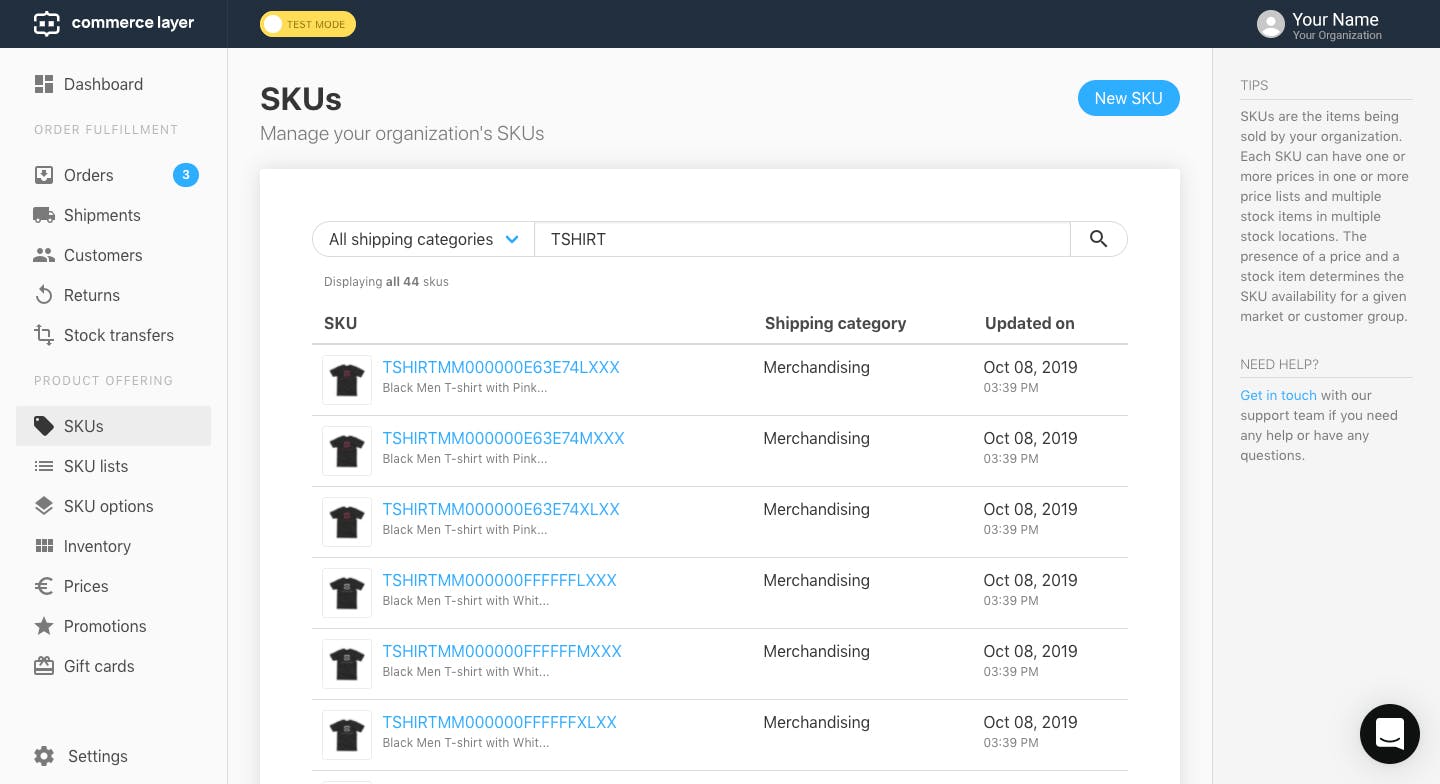This screenshot has width=1440, height=784.
Task: Click the Shipments truck icon
Action: click(44, 215)
